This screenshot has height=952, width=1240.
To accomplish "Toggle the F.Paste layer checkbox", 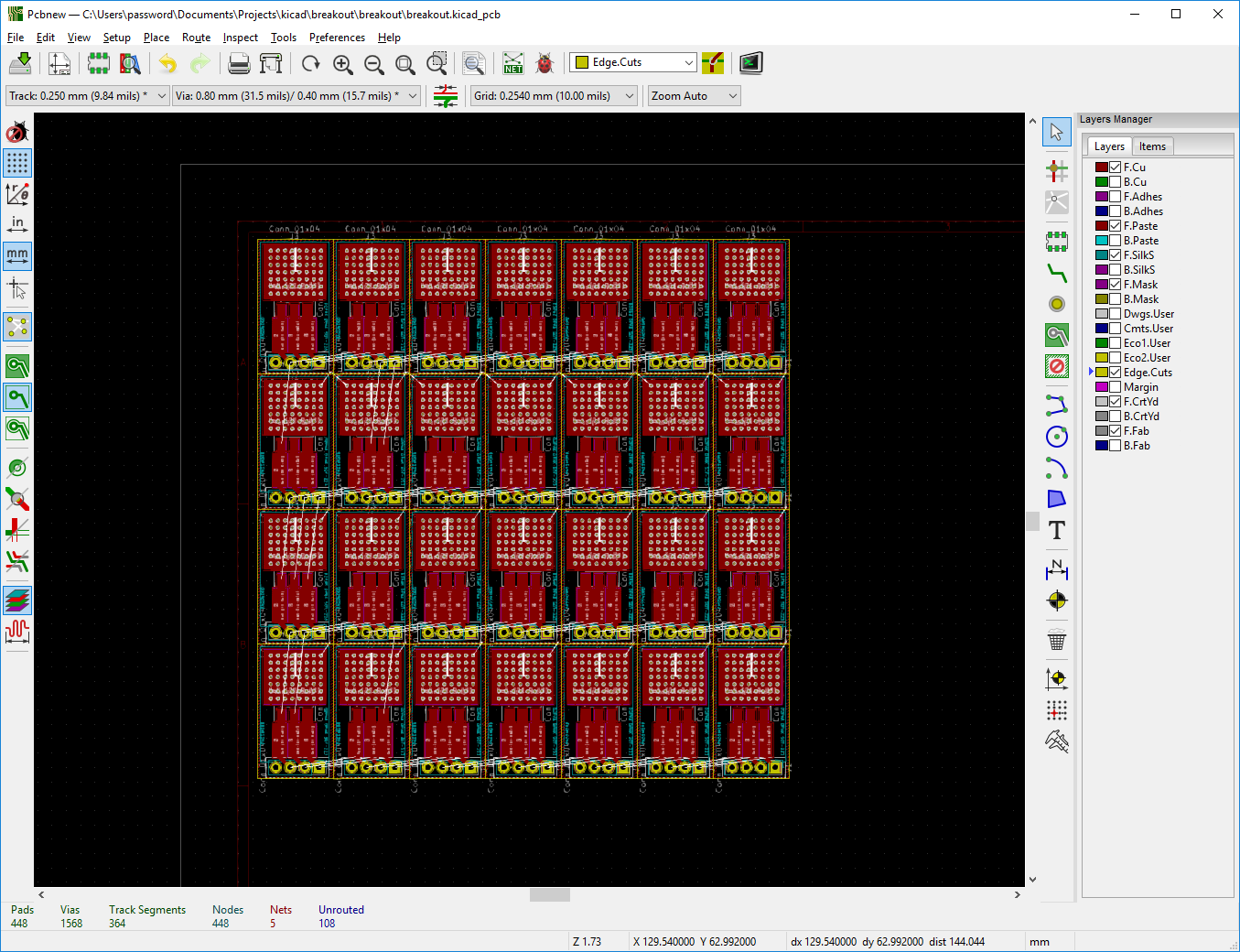I will 1116,226.
